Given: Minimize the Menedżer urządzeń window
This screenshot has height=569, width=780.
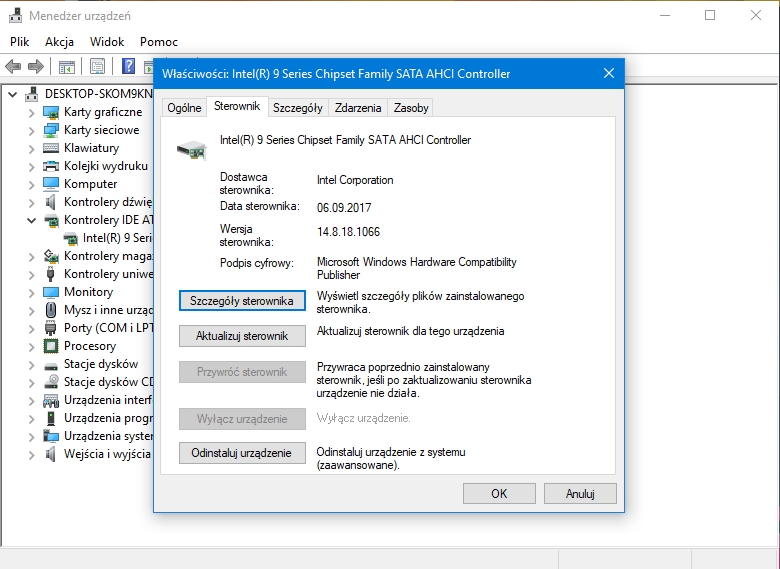Looking at the screenshot, I should click(x=665, y=15).
